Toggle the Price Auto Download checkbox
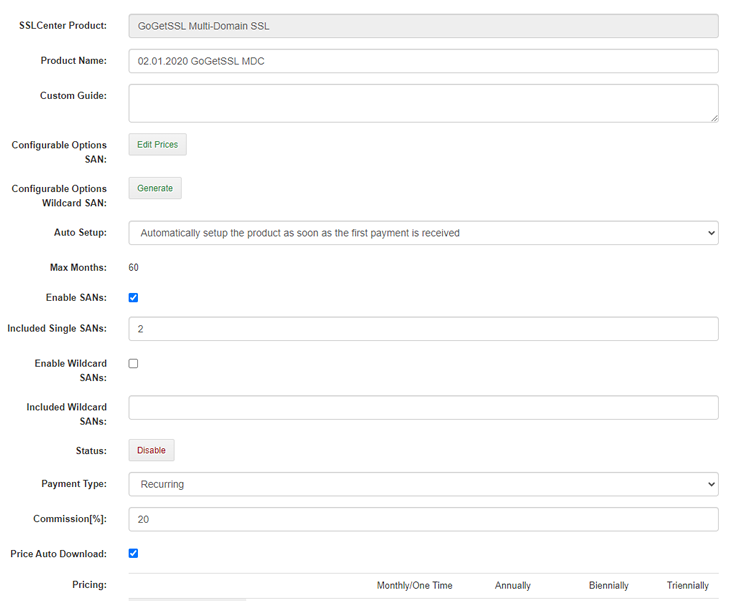Viewport: 736px width, 616px height. [x=133, y=553]
